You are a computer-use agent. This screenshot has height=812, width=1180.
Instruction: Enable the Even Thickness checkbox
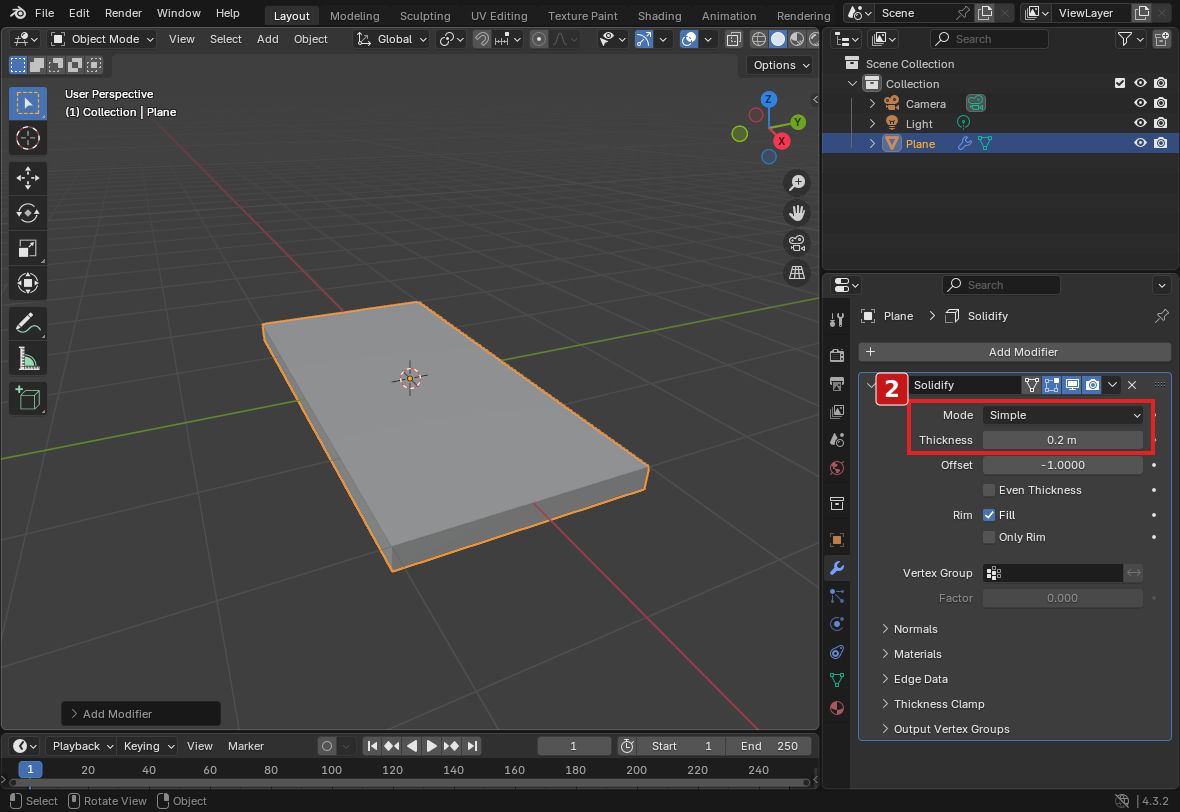[x=989, y=490]
